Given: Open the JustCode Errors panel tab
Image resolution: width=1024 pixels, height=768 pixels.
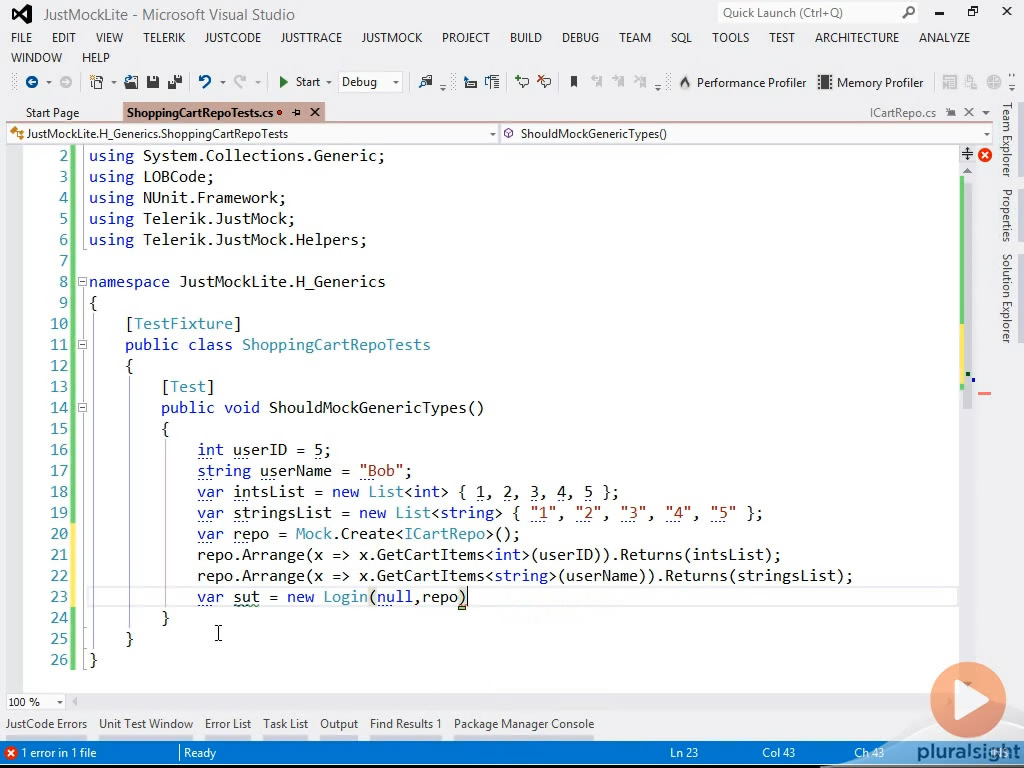Looking at the screenshot, I should point(46,724).
